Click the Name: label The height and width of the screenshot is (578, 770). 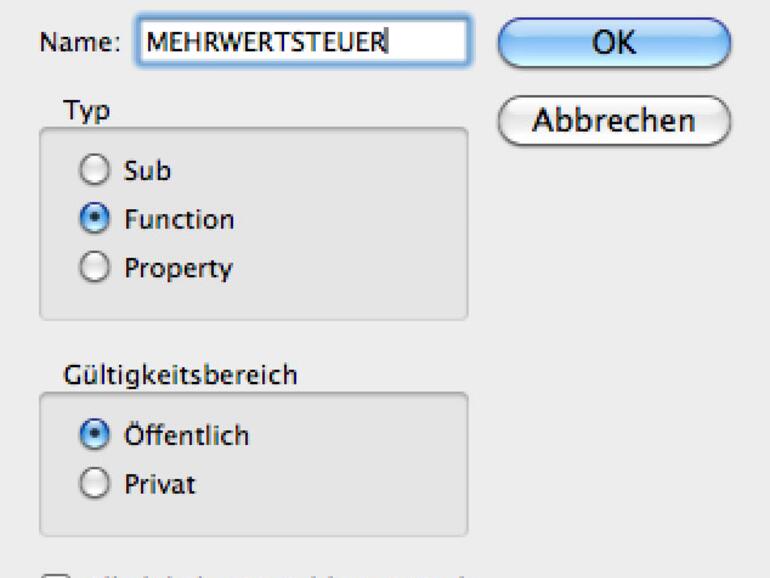tap(79, 43)
